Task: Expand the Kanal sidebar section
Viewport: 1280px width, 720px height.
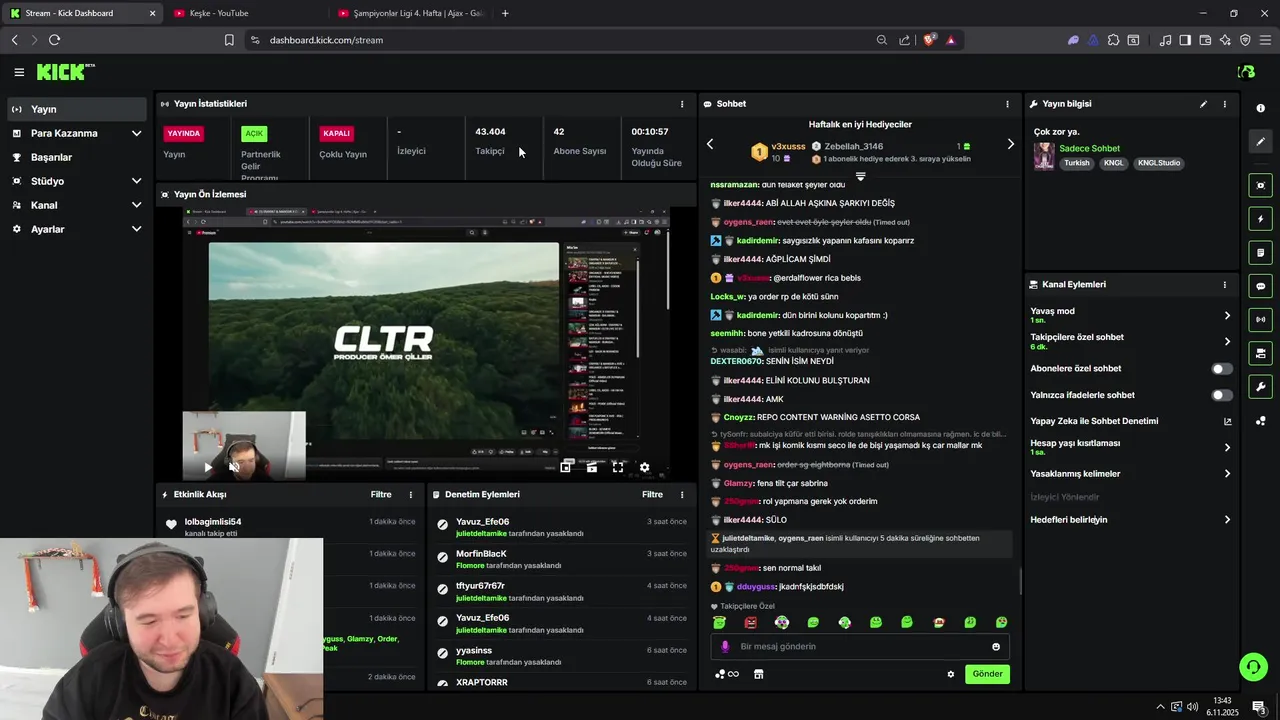Action: pos(77,205)
